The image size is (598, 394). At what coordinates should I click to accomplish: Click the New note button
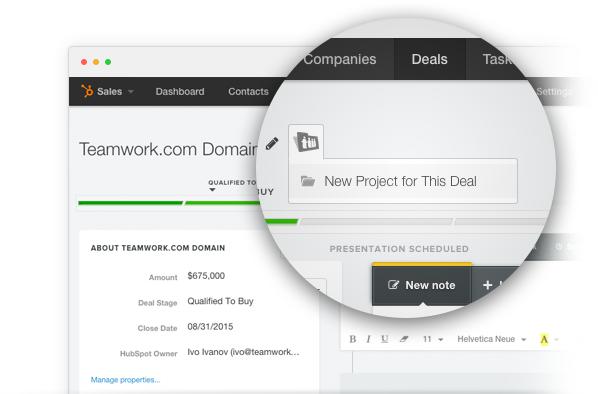421,285
